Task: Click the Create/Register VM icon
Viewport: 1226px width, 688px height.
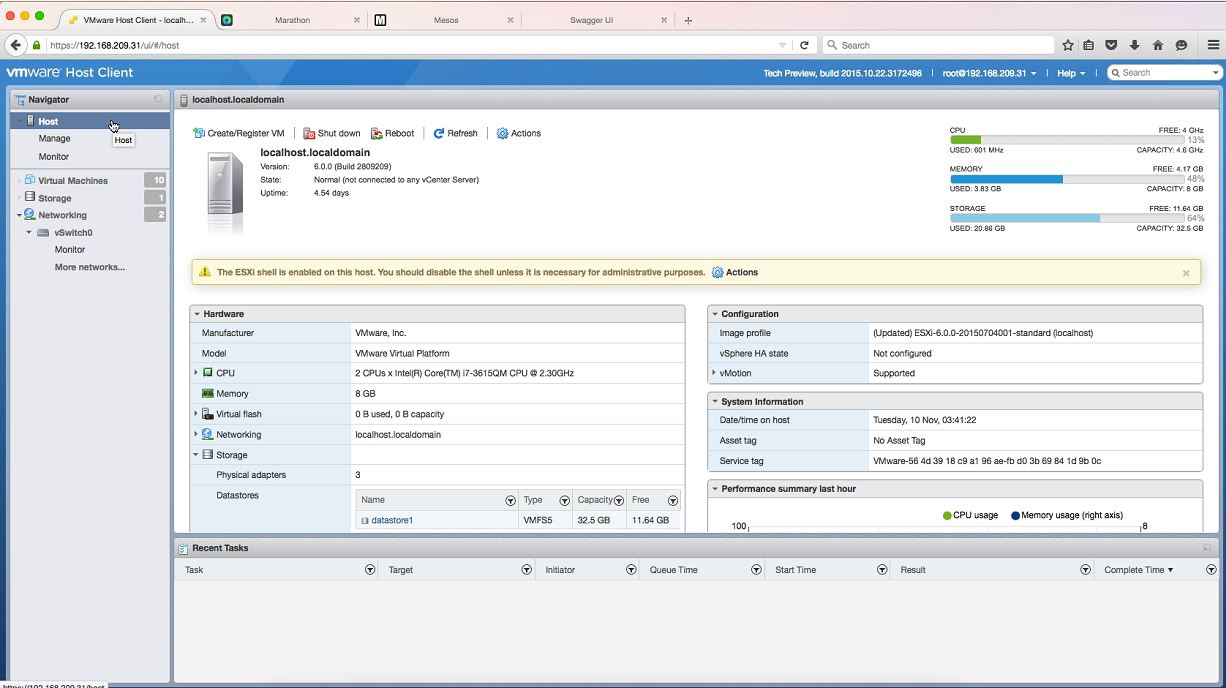Action: tap(199, 133)
